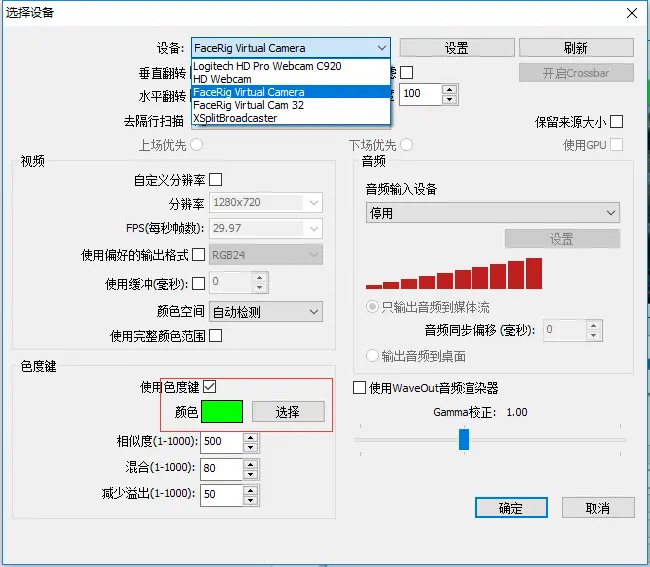Increase 音频同步偏移 with up arrow
Screen dimensions: 650x567
coord(594,325)
